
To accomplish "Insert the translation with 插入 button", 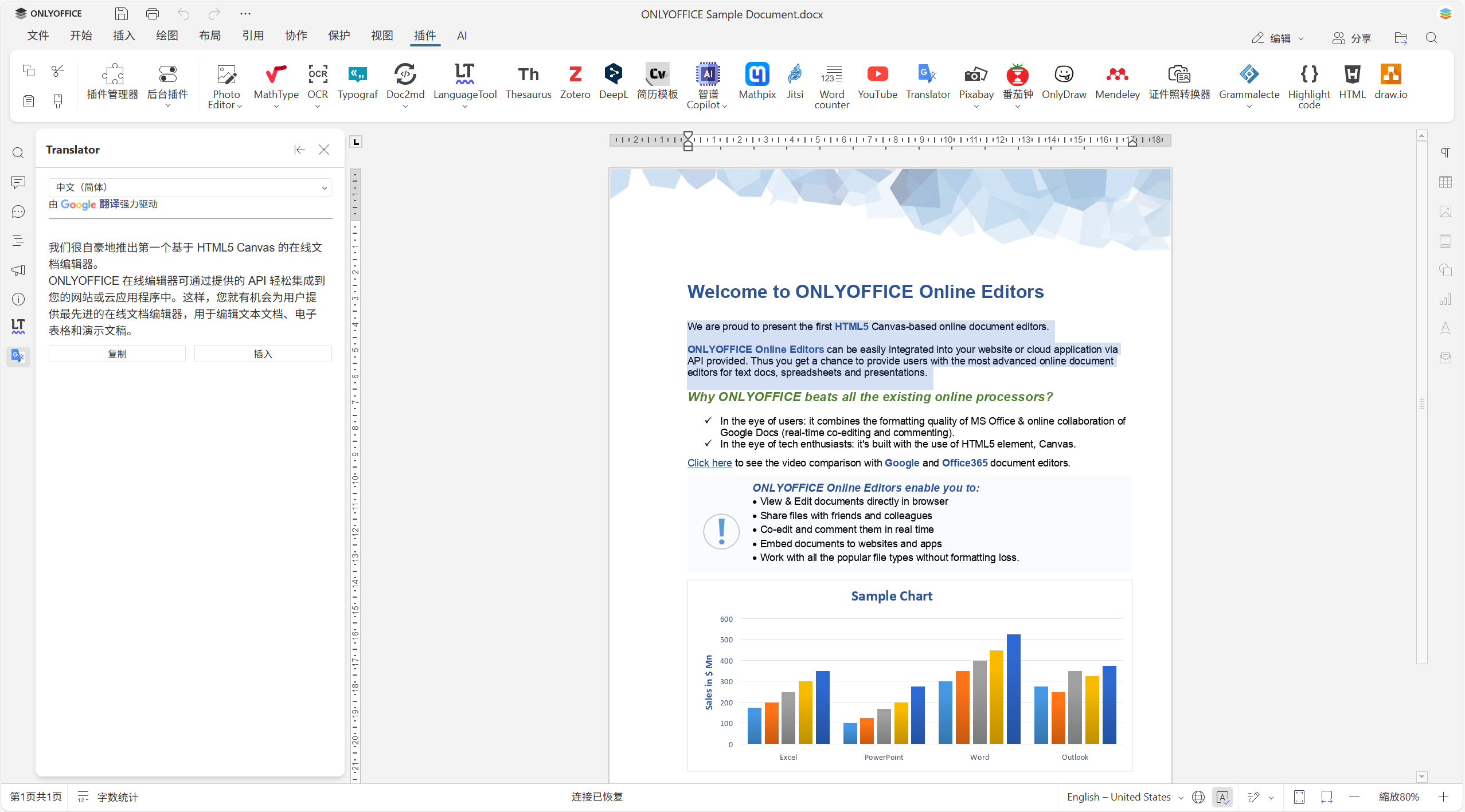I will pyautogui.click(x=263, y=354).
